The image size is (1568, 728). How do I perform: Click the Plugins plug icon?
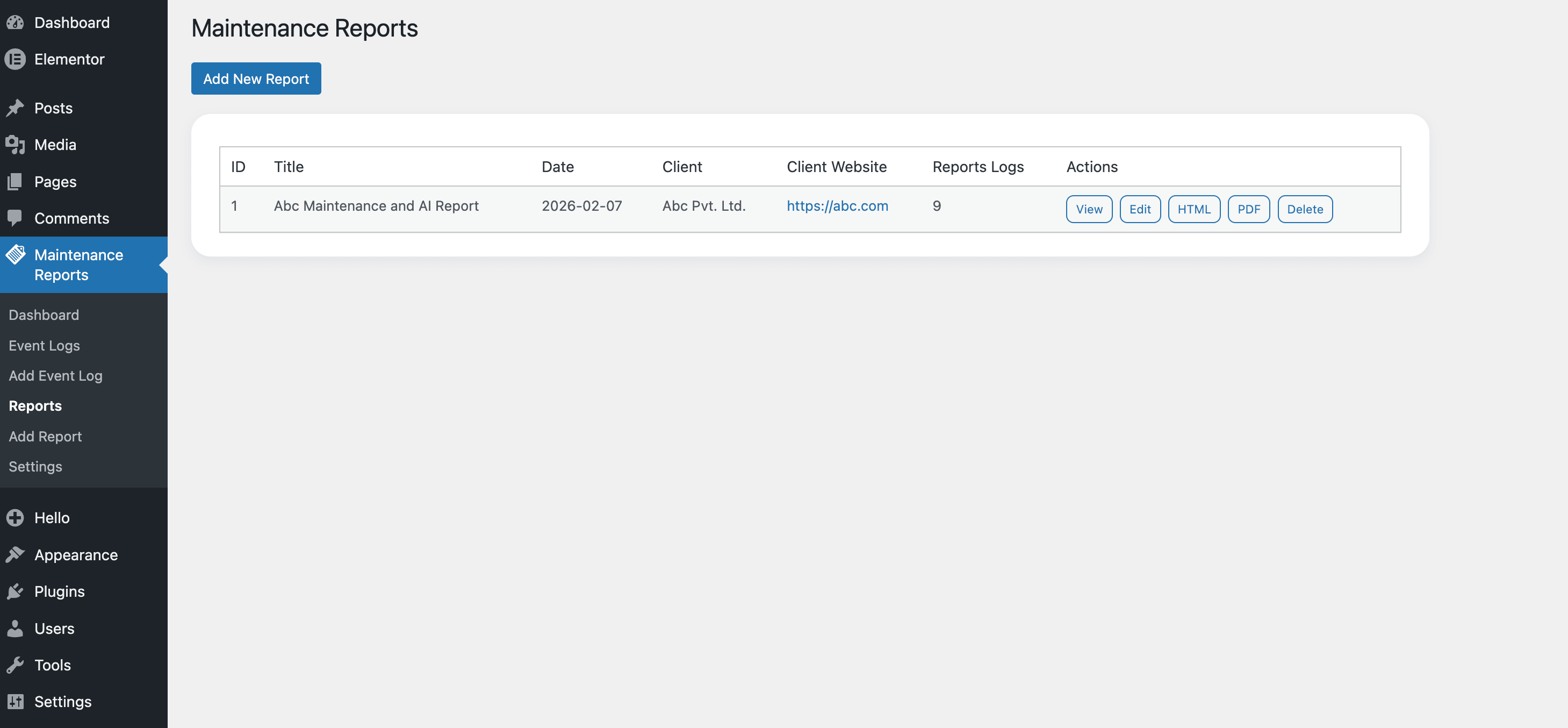coord(15,591)
